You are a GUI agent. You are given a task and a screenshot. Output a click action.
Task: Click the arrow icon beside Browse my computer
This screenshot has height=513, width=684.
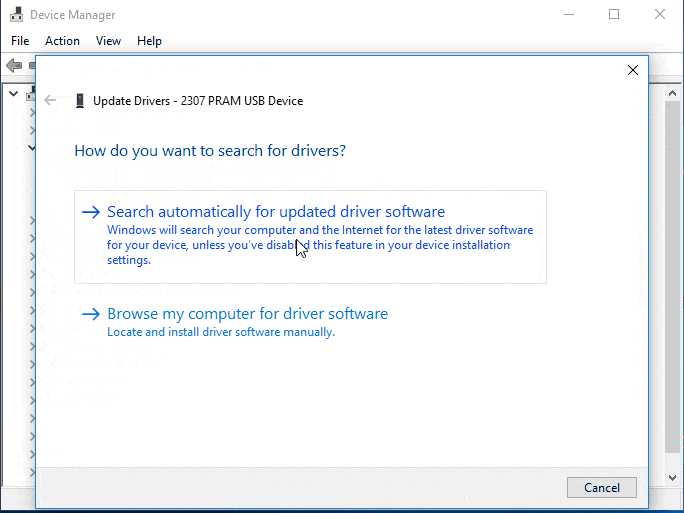[91, 314]
